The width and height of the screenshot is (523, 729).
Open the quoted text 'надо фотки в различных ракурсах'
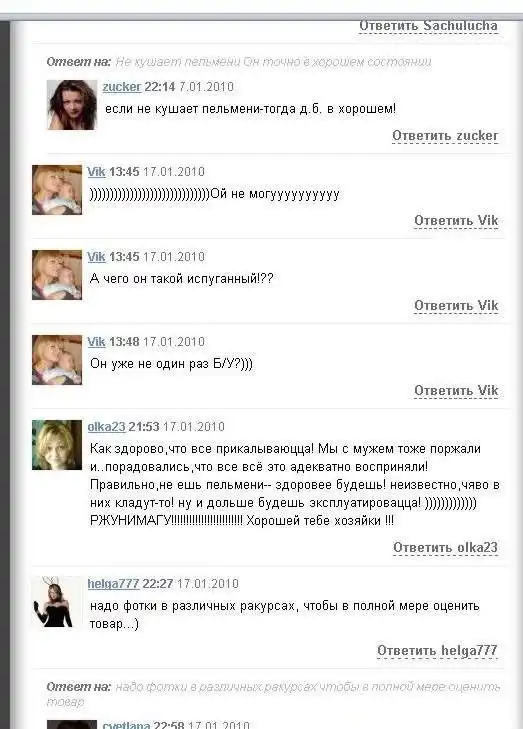click(273, 694)
